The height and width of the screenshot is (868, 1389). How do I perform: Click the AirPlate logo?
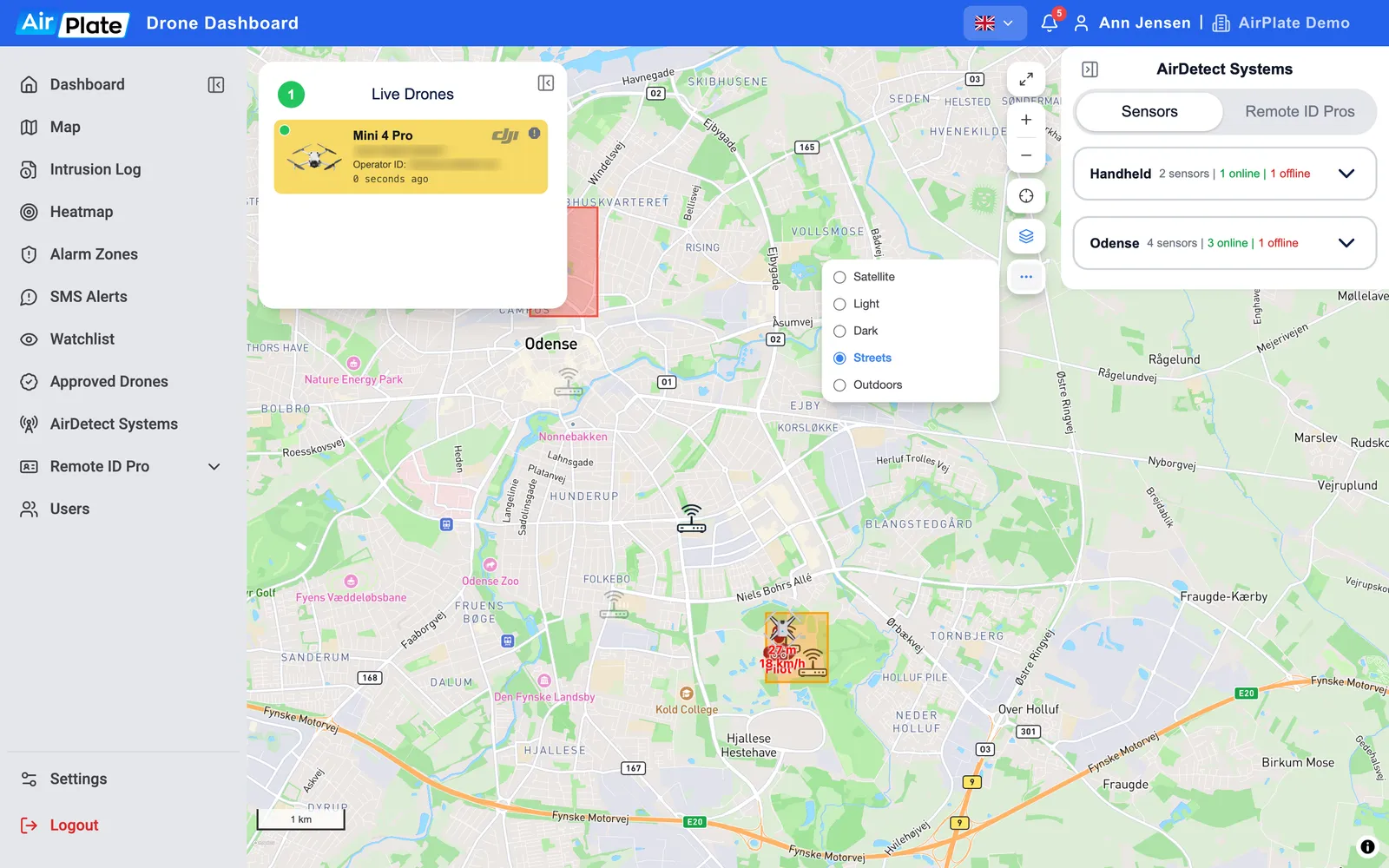[x=73, y=23]
